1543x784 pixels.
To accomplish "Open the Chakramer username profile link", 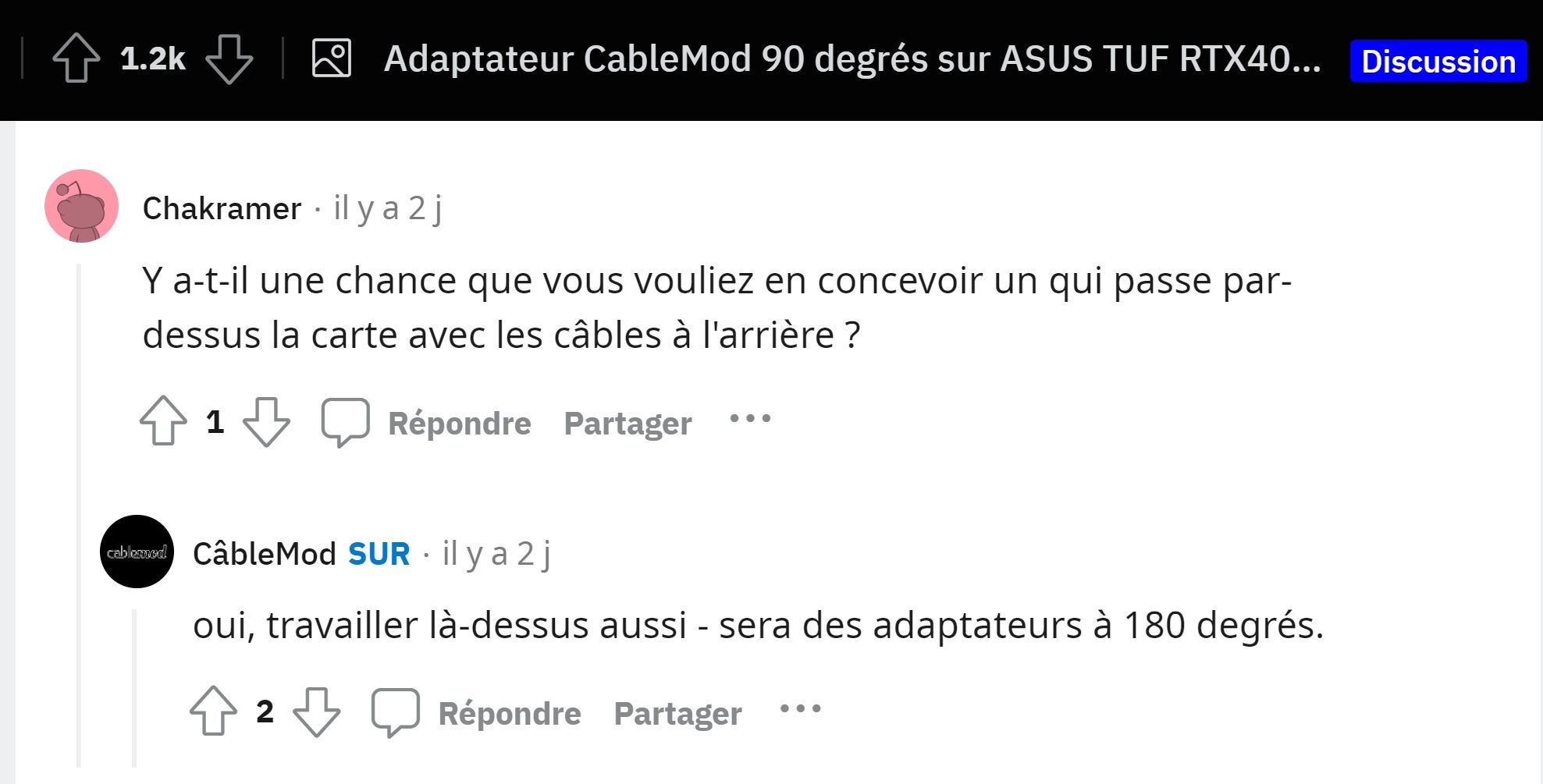I will pyautogui.click(x=222, y=208).
